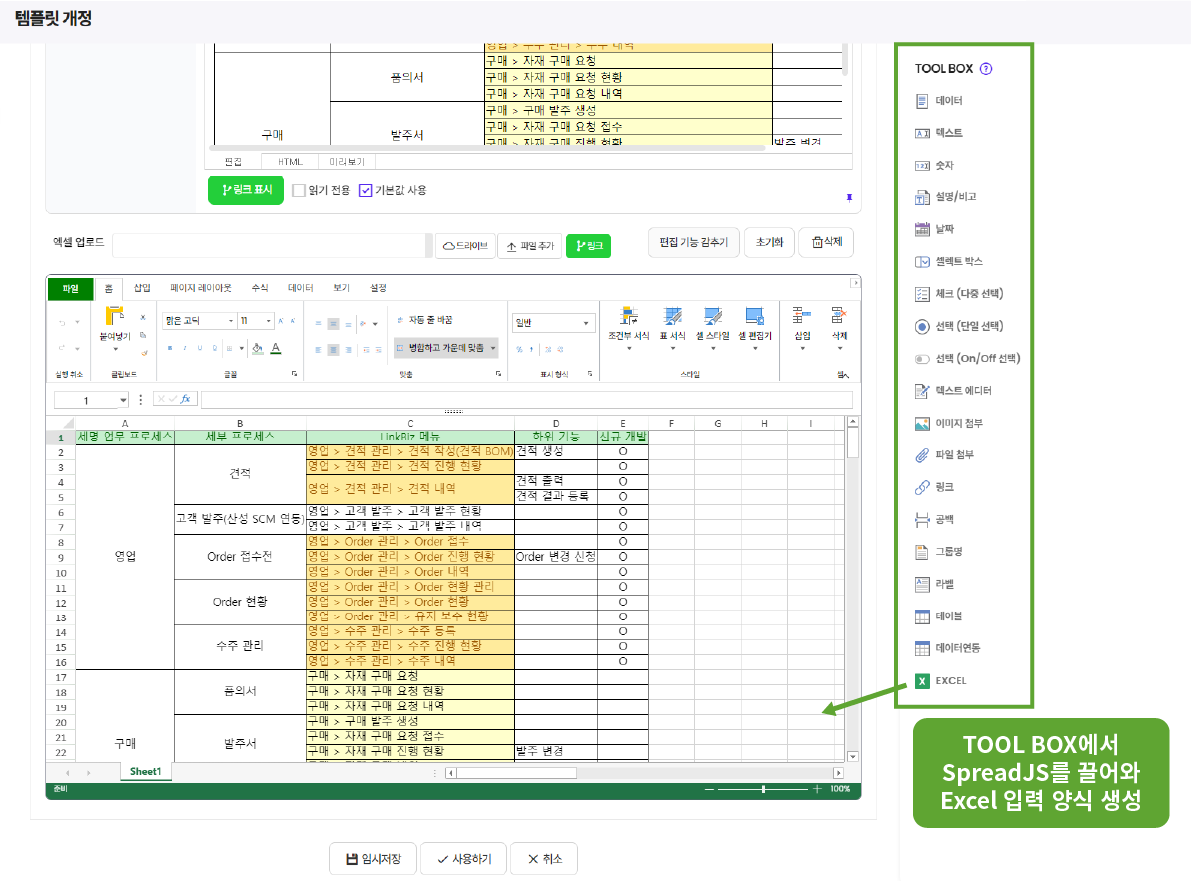Open the 파일 ribbon tab
The height and width of the screenshot is (882, 1191).
pyautogui.click(x=71, y=289)
